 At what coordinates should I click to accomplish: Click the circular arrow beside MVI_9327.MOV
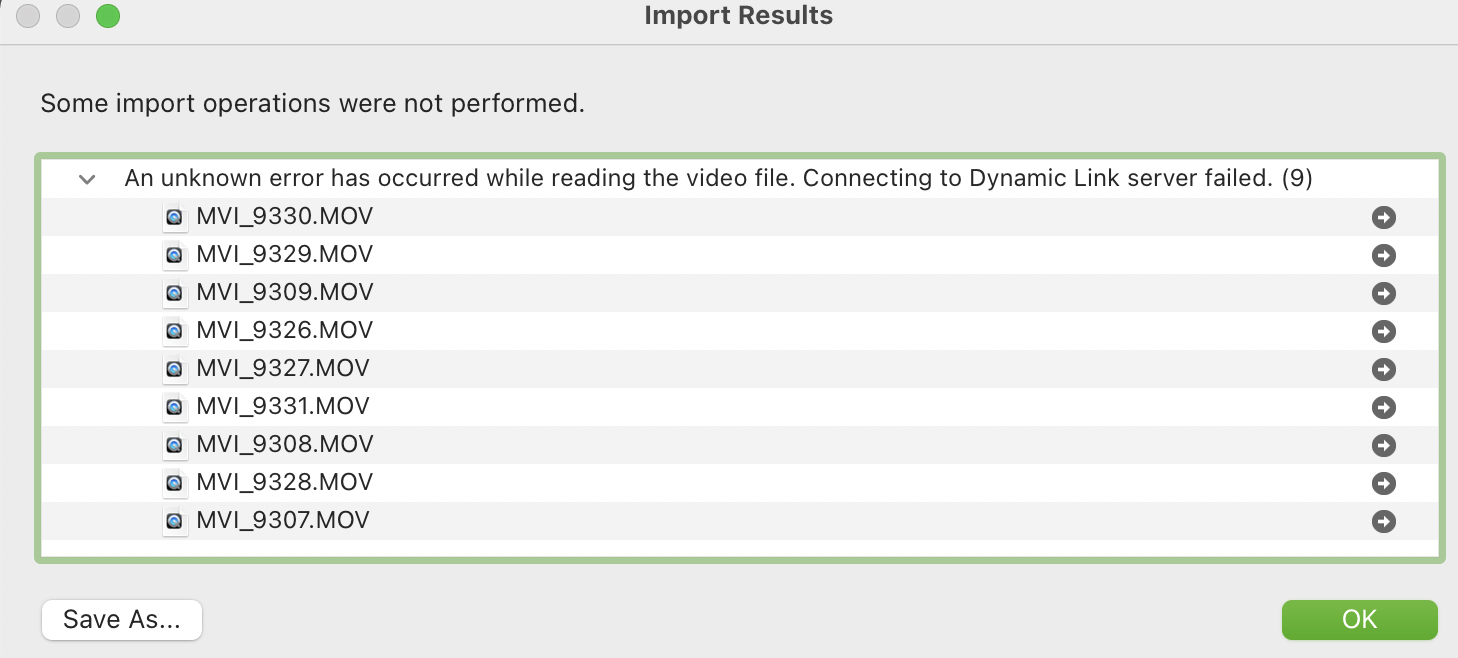coord(1383,369)
